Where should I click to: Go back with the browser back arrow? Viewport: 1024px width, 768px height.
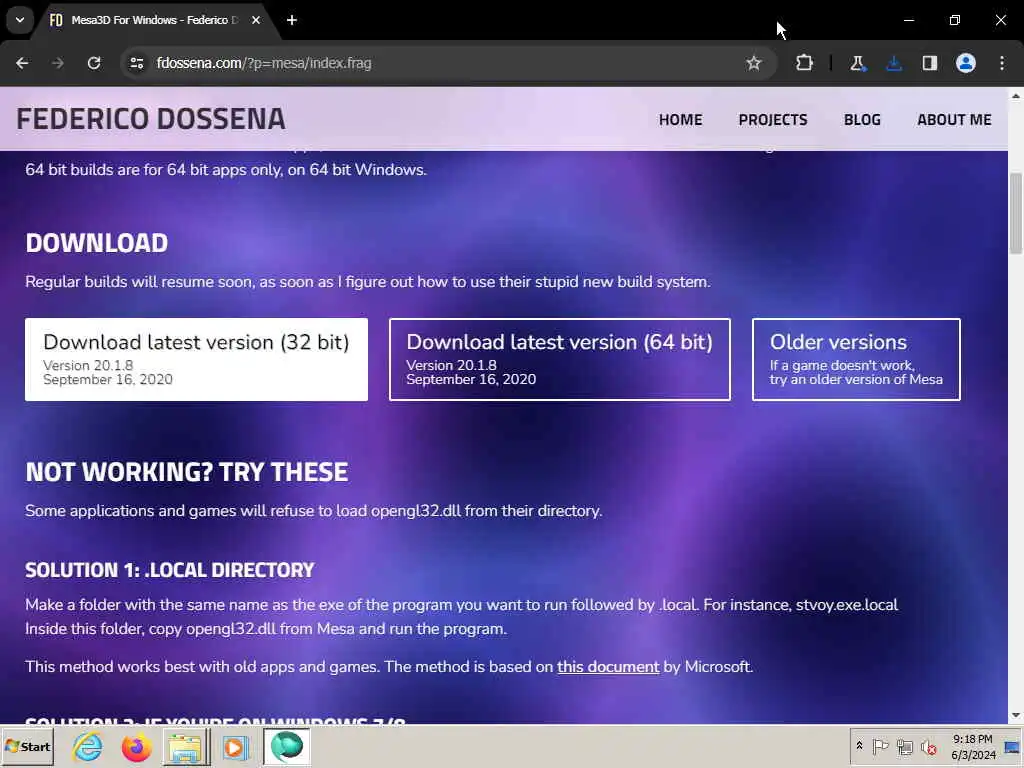coord(22,63)
